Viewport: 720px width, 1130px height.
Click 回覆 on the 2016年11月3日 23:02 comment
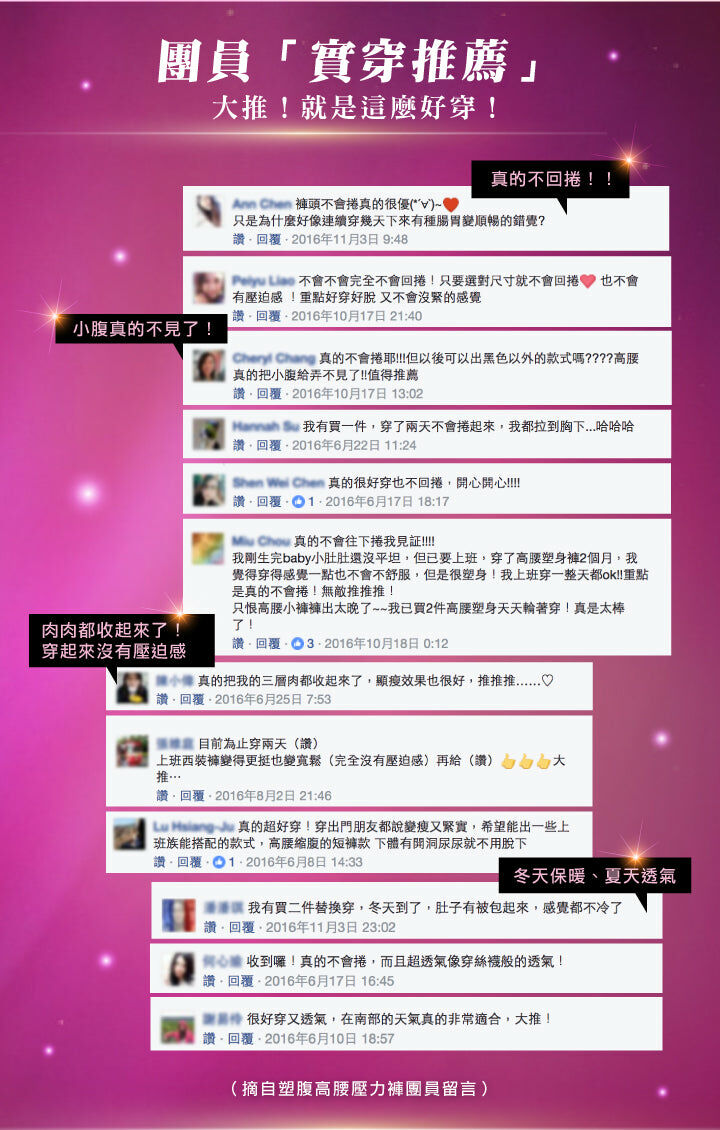tap(241, 927)
